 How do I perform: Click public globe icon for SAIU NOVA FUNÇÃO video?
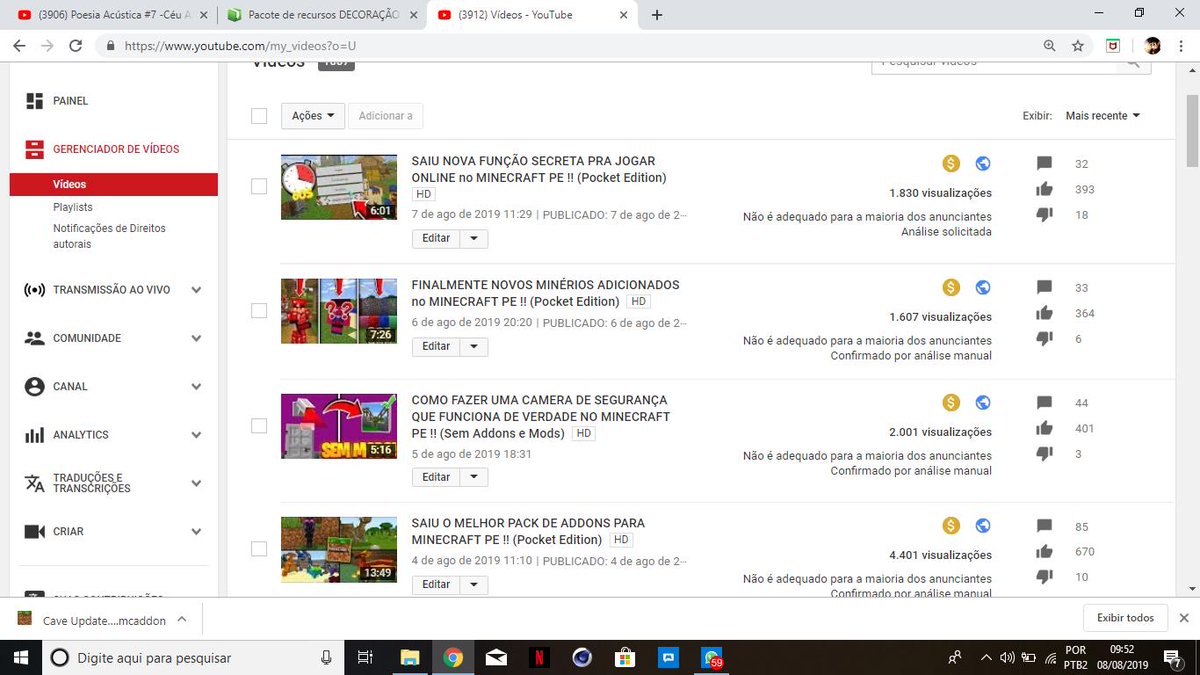[x=983, y=163]
